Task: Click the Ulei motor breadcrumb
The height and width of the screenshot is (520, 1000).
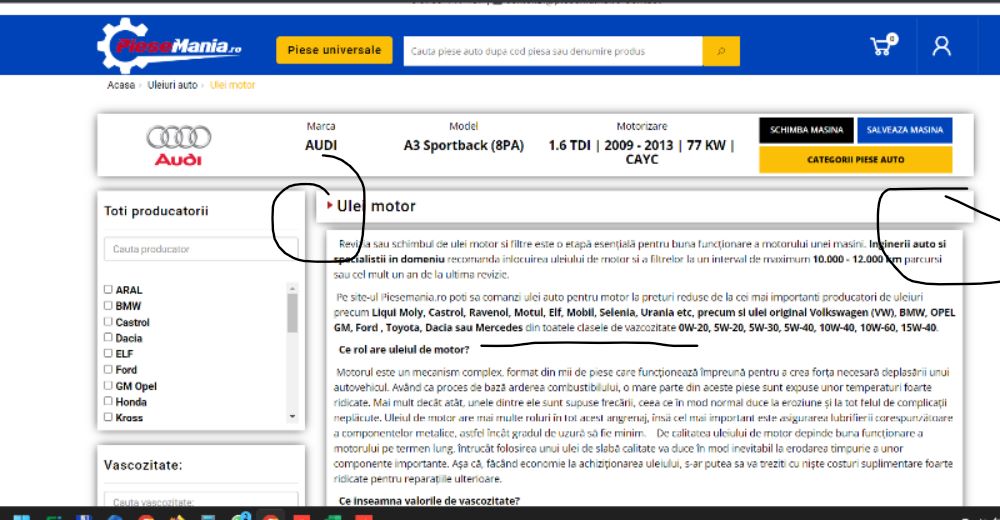Action: coord(232,85)
